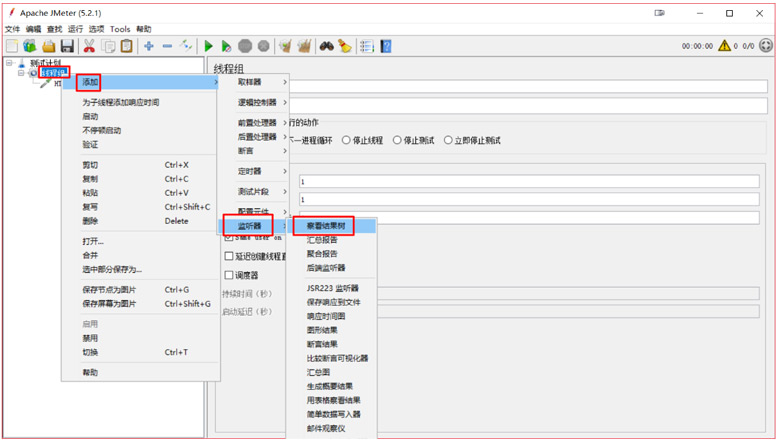780x442 pixels.
Task: Click the 线程组 gear icon in tree
Action: [x=33, y=73]
